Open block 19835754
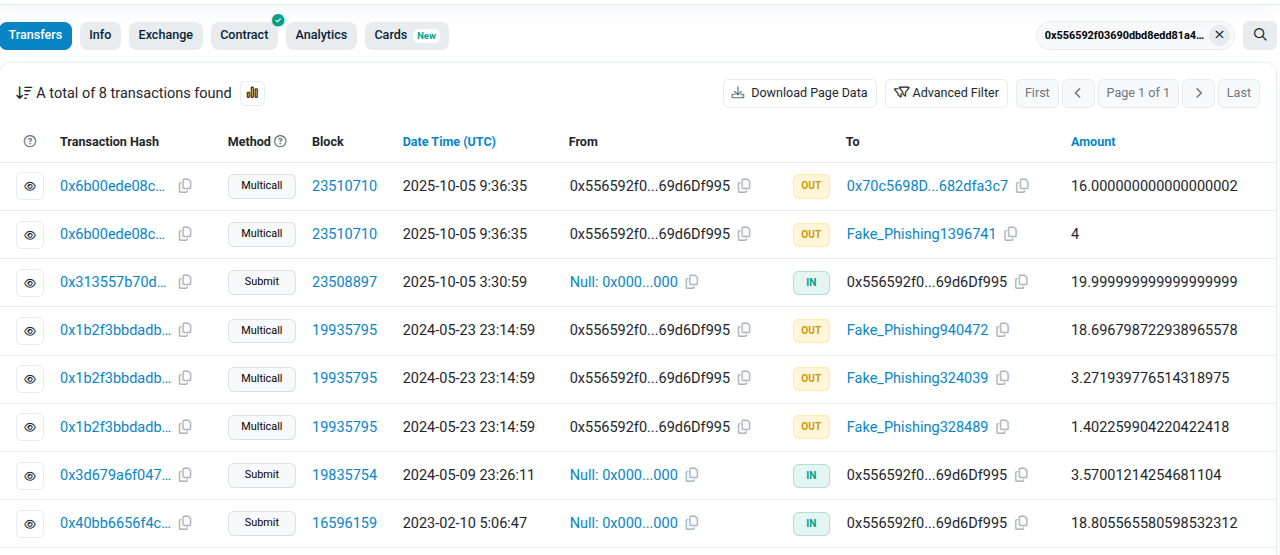Image resolution: width=1280 pixels, height=555 pixels. 345,475
